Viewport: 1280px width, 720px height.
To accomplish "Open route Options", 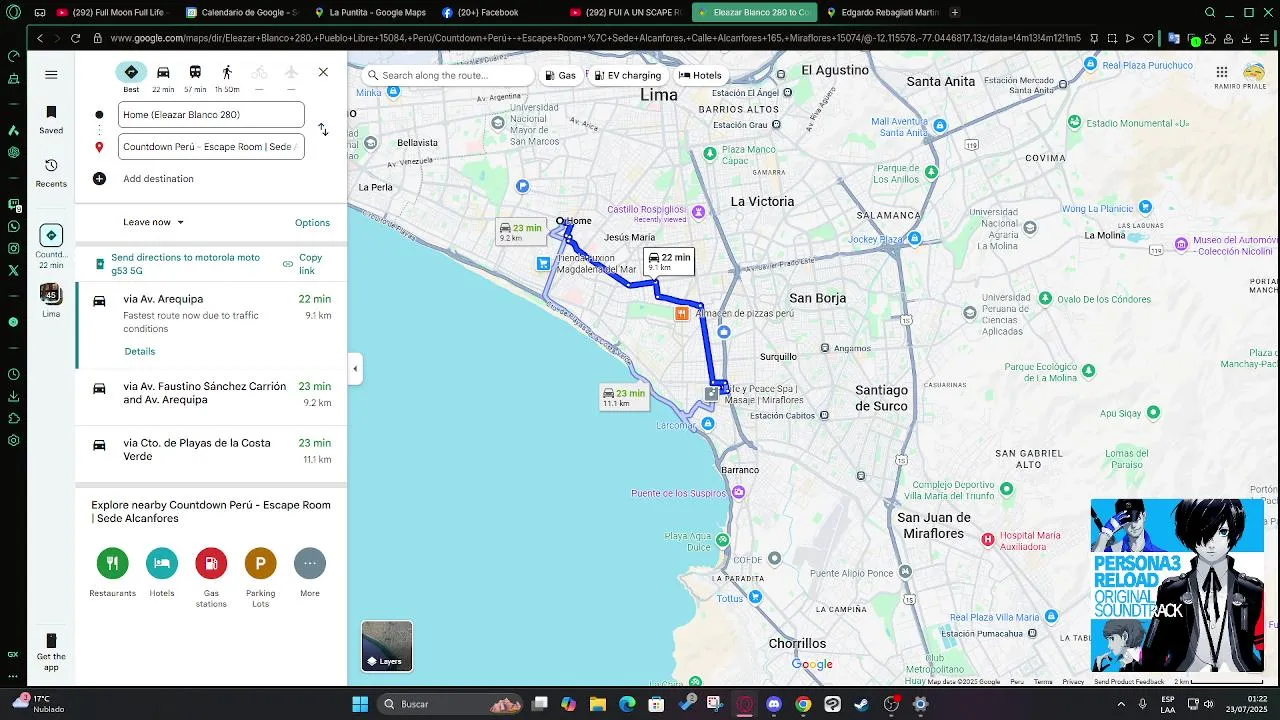I will [x=312, y=223].
